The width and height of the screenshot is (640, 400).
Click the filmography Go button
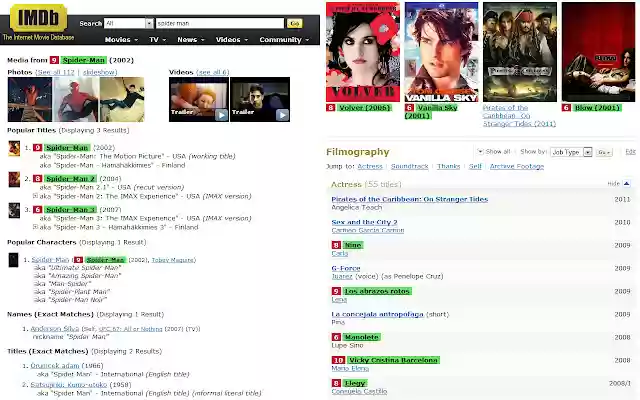604,152
